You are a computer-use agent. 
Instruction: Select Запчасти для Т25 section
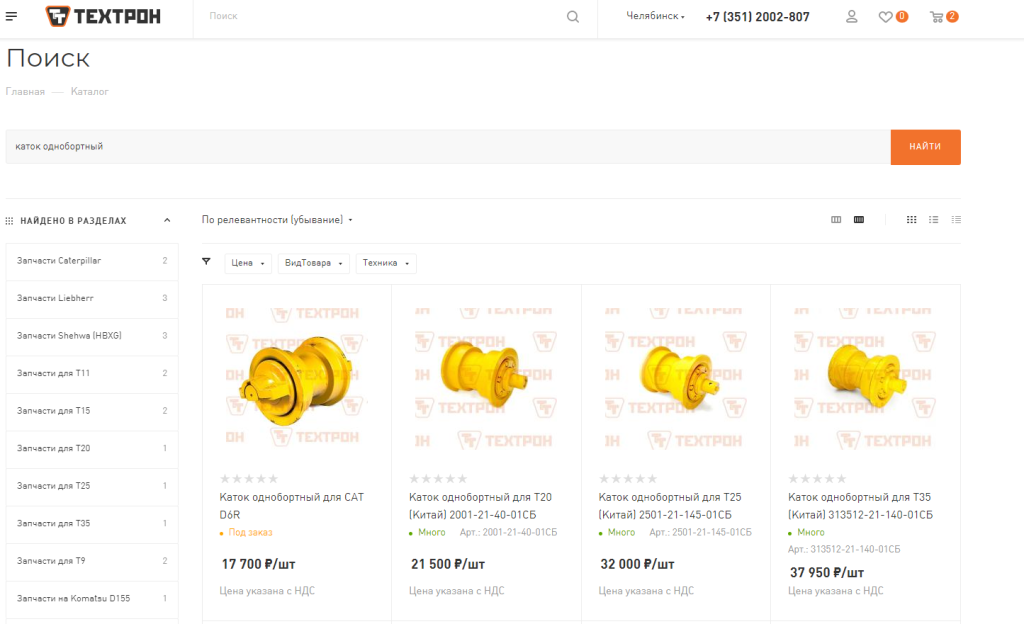tap(92, 486)
